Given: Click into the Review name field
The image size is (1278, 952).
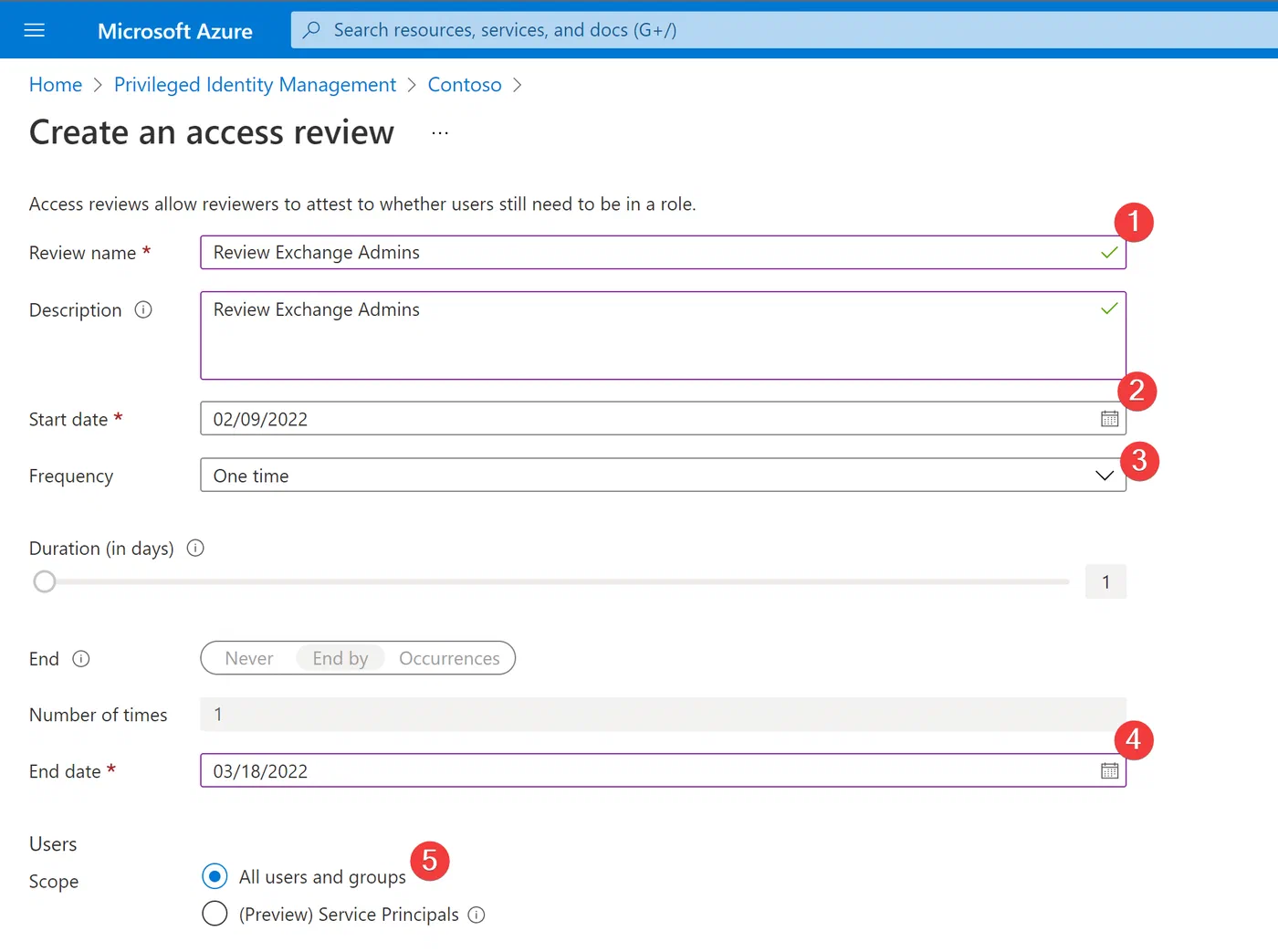Looking at the screenshot, I should coord(663,253).
